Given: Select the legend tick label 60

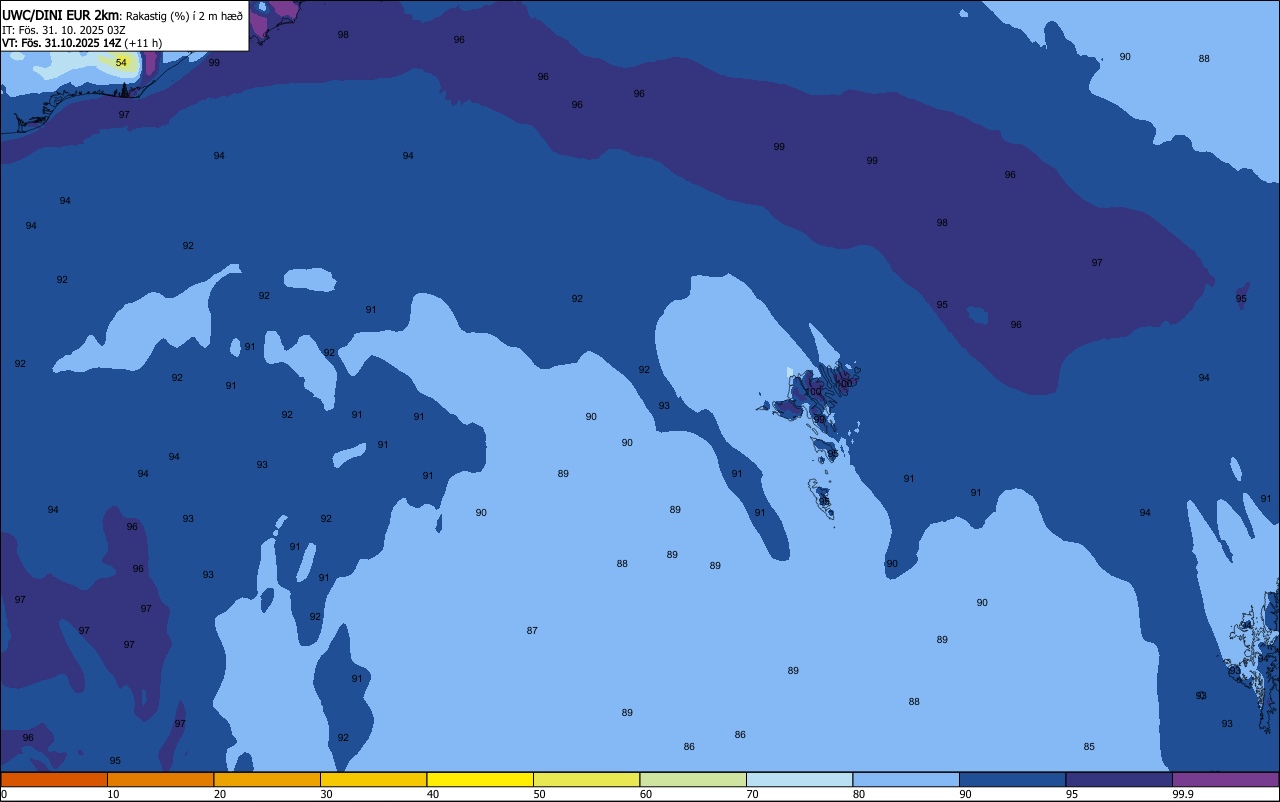Looking at the screenshot, I should coord(645,794).
